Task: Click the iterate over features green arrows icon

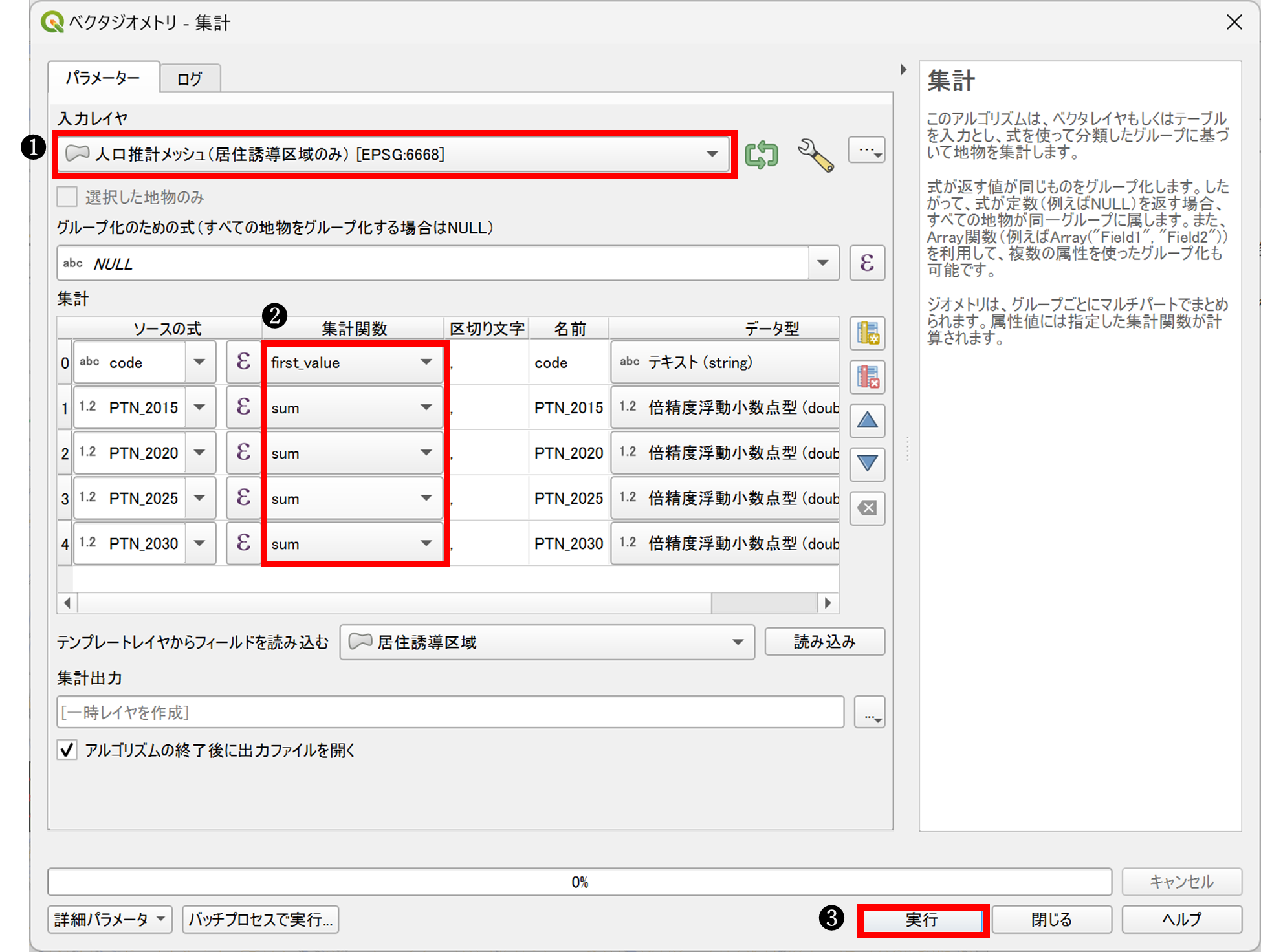Action: click(762, 155)
